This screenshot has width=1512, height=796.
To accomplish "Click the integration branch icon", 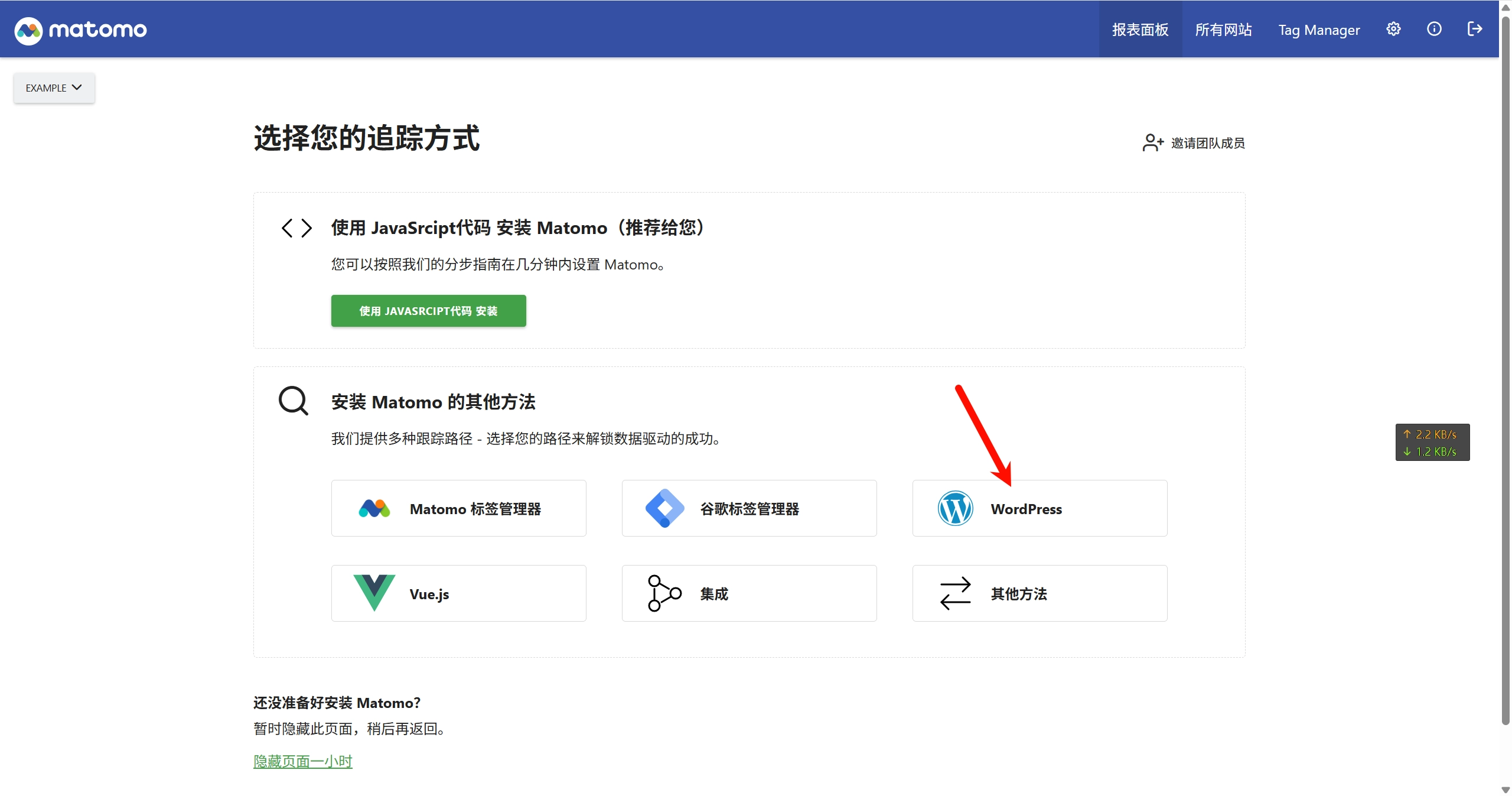I will coord(664,593).
